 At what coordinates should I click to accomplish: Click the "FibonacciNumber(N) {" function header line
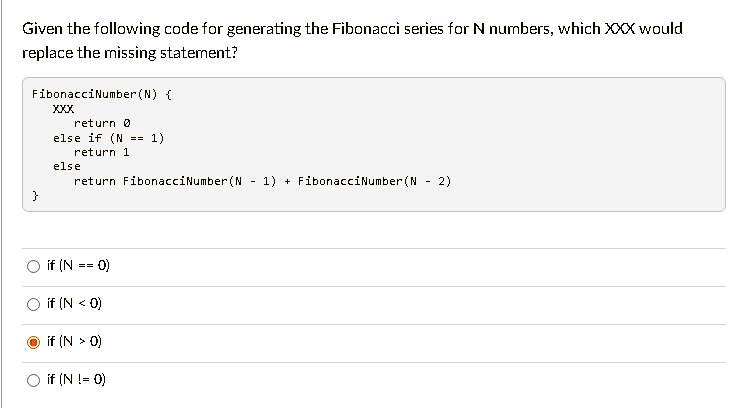(104, 94)
